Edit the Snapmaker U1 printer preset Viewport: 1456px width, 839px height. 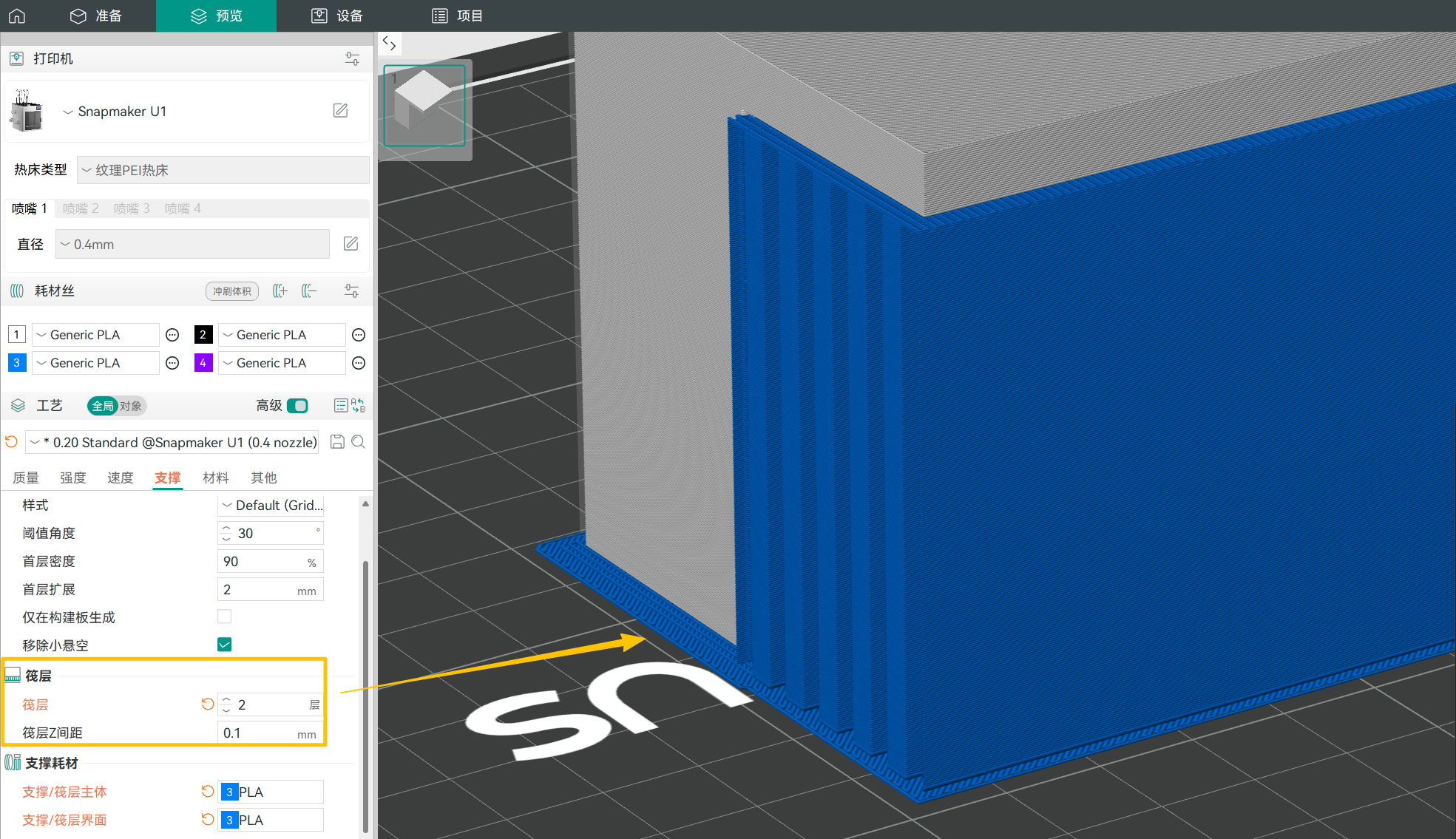(x=340, y=111)
